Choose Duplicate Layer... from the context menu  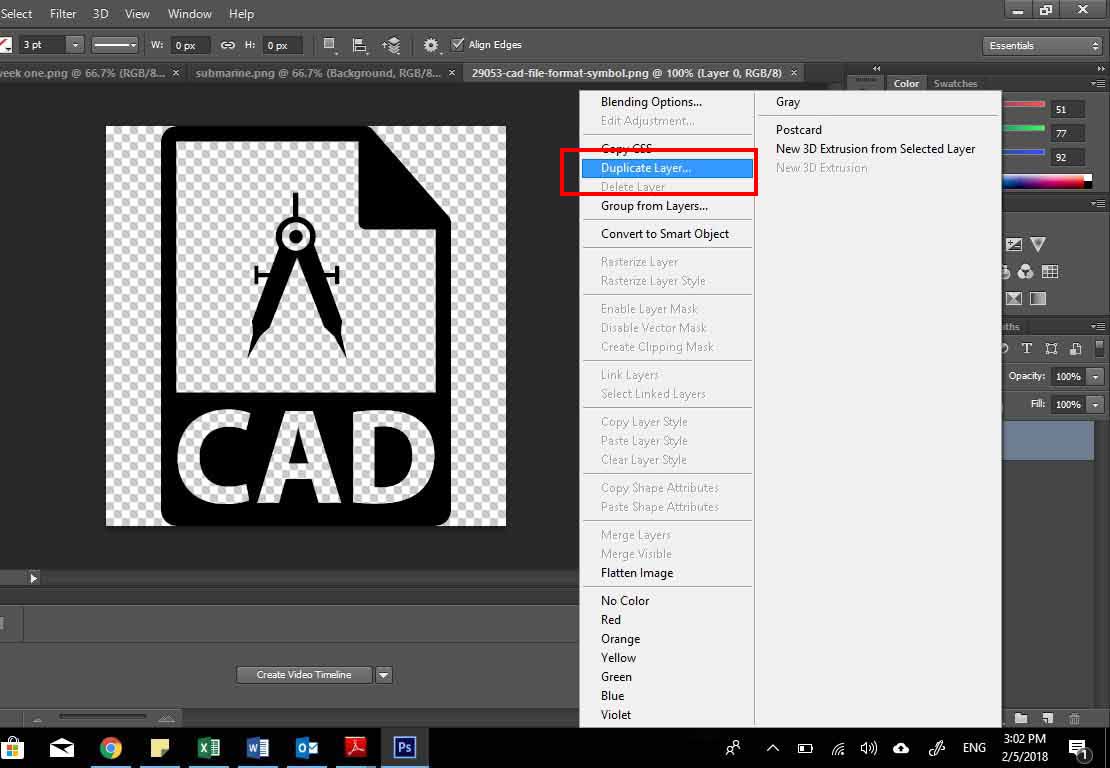pyautogui.click(x=667, y=168)
